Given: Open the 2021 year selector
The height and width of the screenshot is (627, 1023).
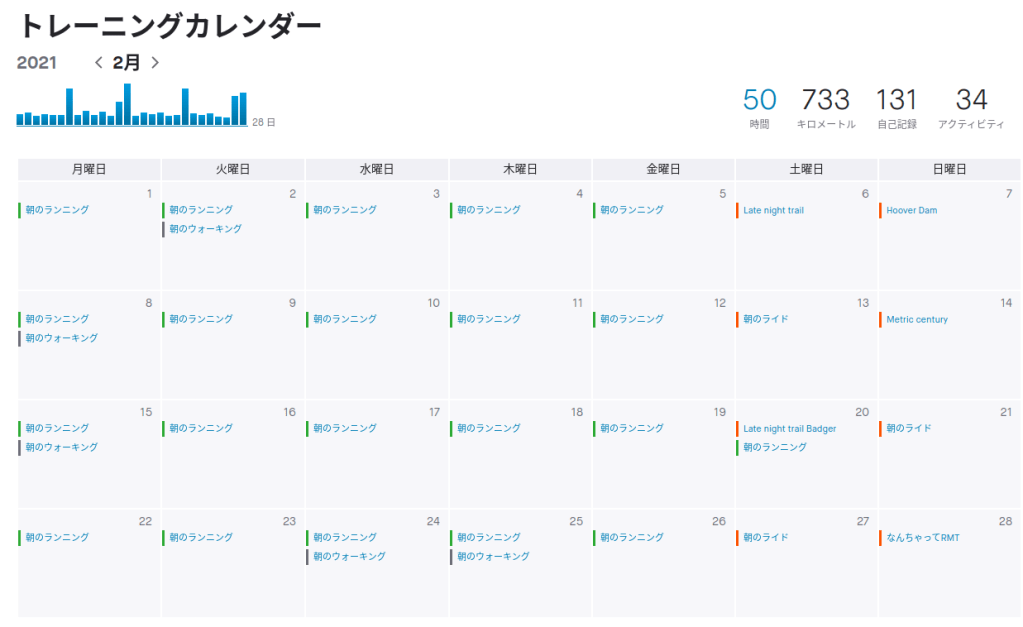Looking at the screenshot, I should 37,63.
